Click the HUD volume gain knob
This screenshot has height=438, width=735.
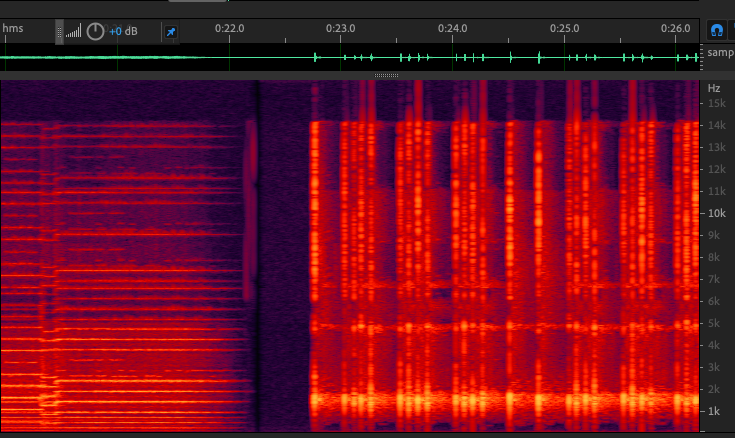95,31
